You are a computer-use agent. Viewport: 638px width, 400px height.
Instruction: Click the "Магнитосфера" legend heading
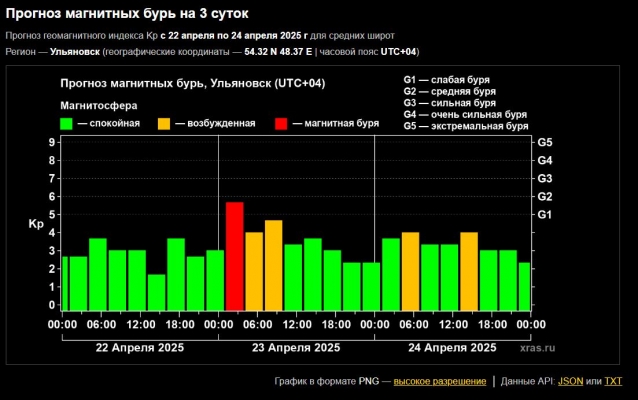pos(99,104)
